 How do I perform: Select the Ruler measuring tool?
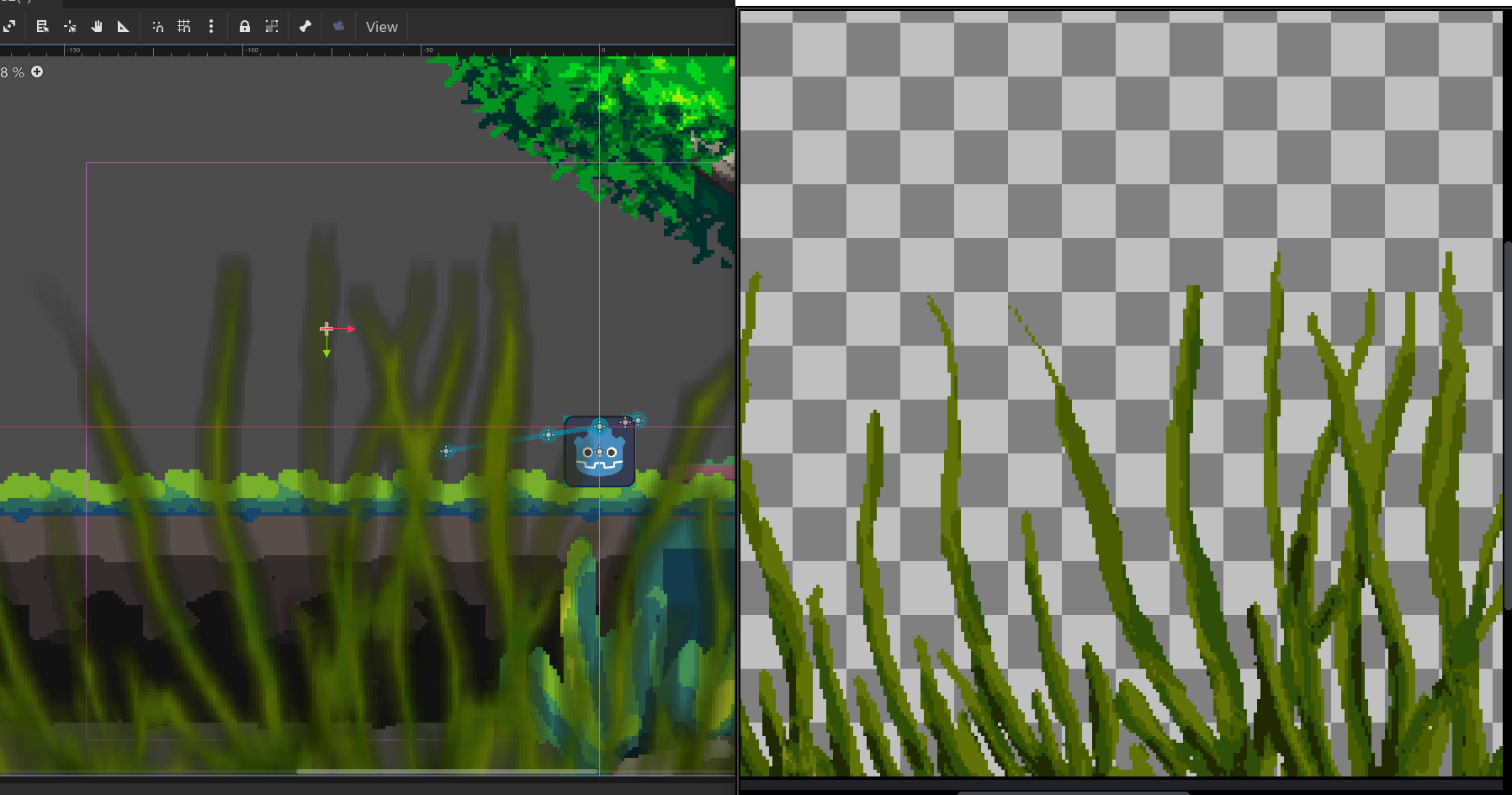point(124,27)
